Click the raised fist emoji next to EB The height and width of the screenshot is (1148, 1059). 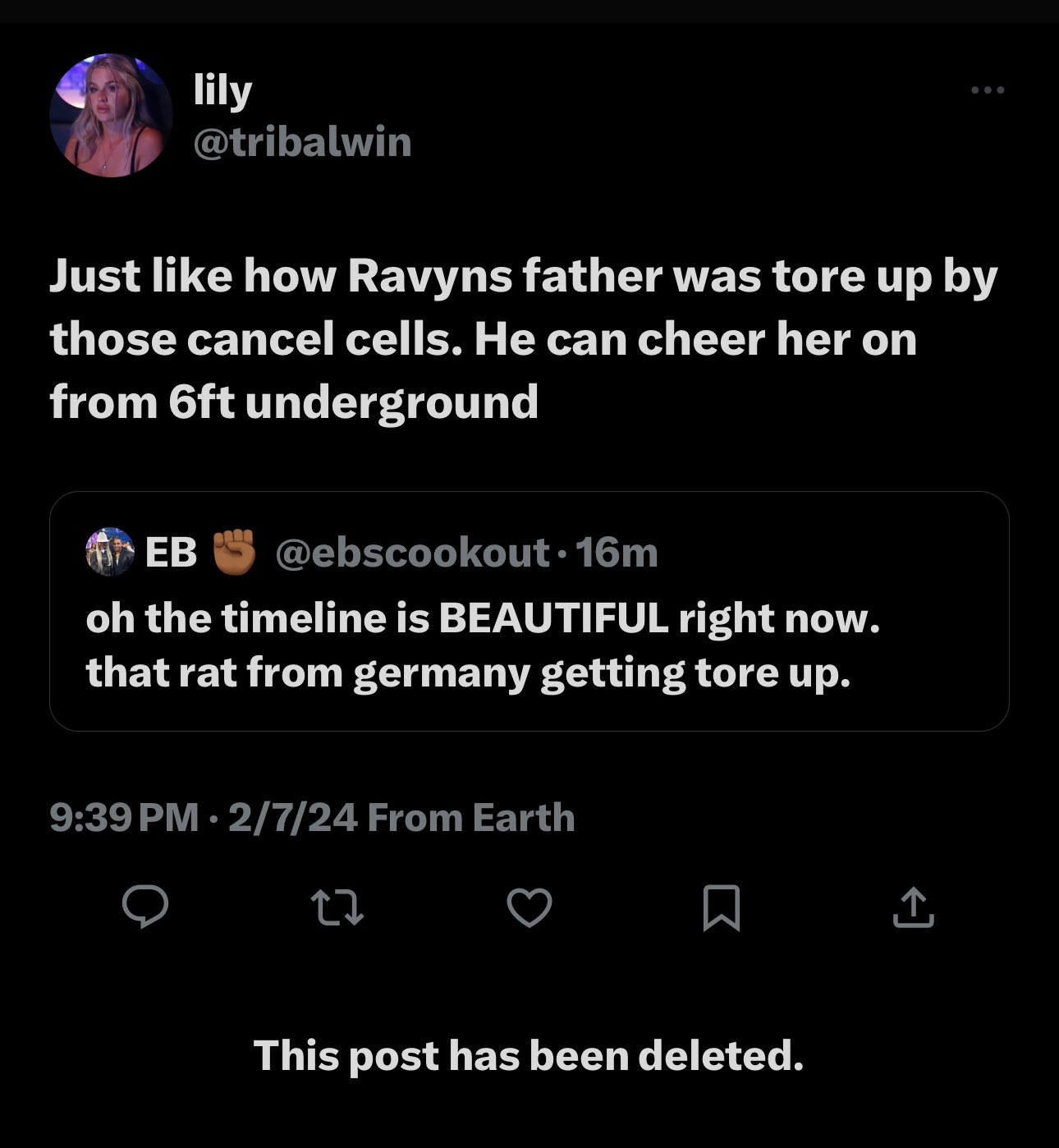pyautogui.click(x=236, y=552)
